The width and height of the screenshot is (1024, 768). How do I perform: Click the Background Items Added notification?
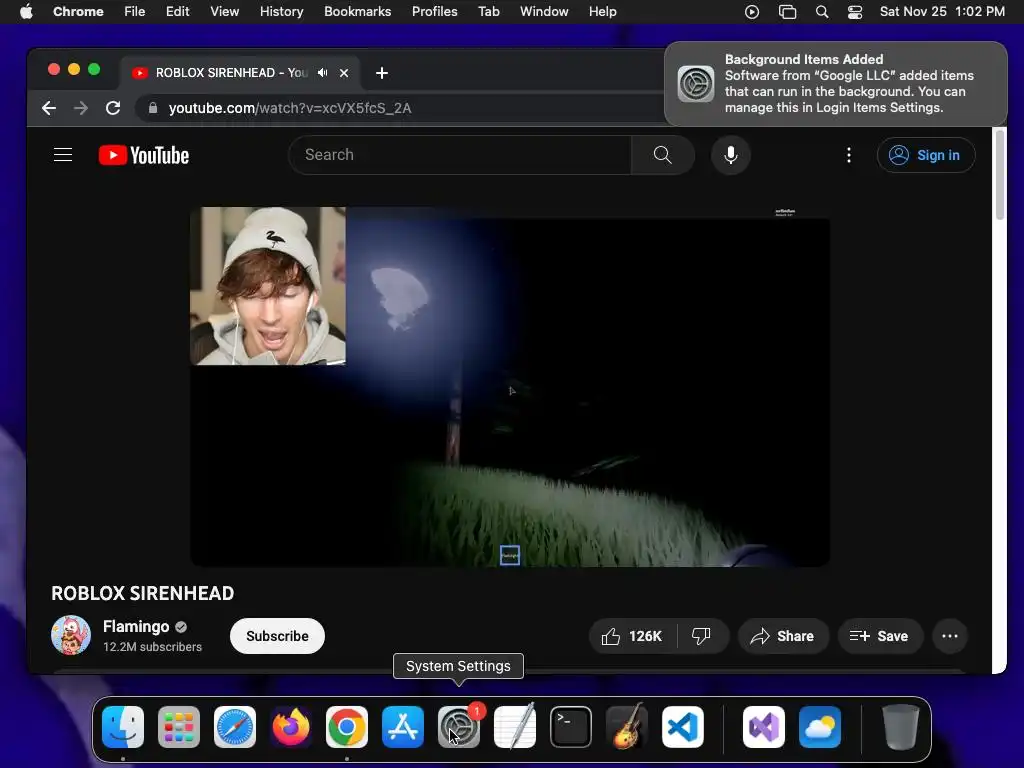click(x=836, y=84)
